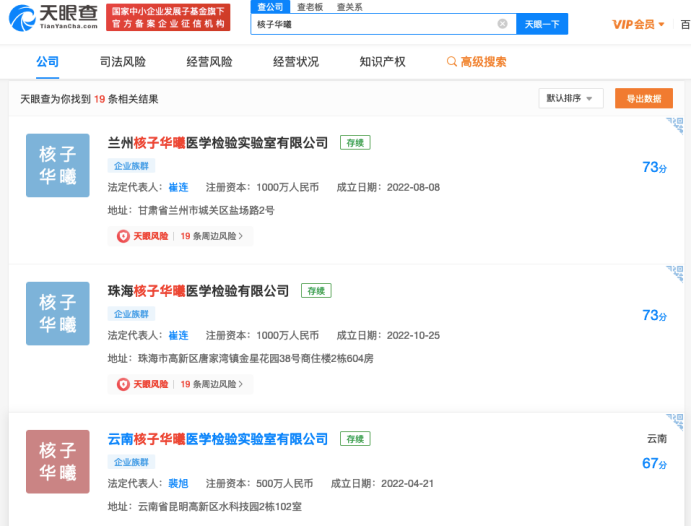
Task: Expand the VIP会员 dropdown menu
Action: 638,24
